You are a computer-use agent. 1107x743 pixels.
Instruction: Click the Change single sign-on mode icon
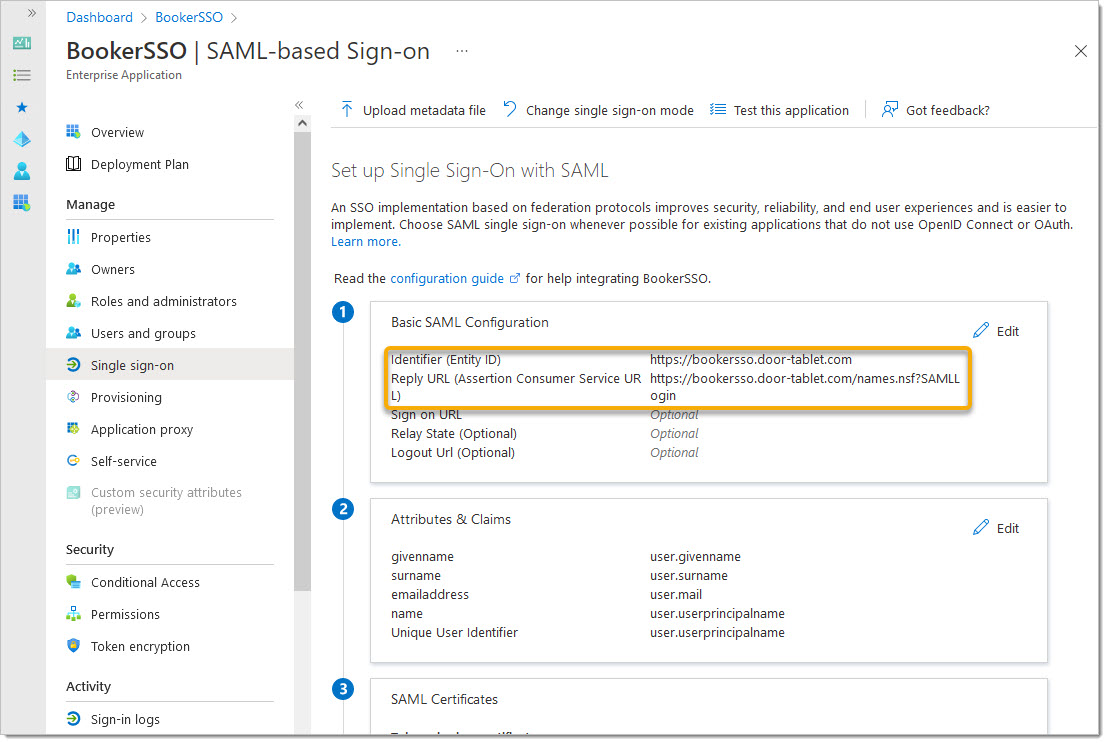tap(510, 110)
